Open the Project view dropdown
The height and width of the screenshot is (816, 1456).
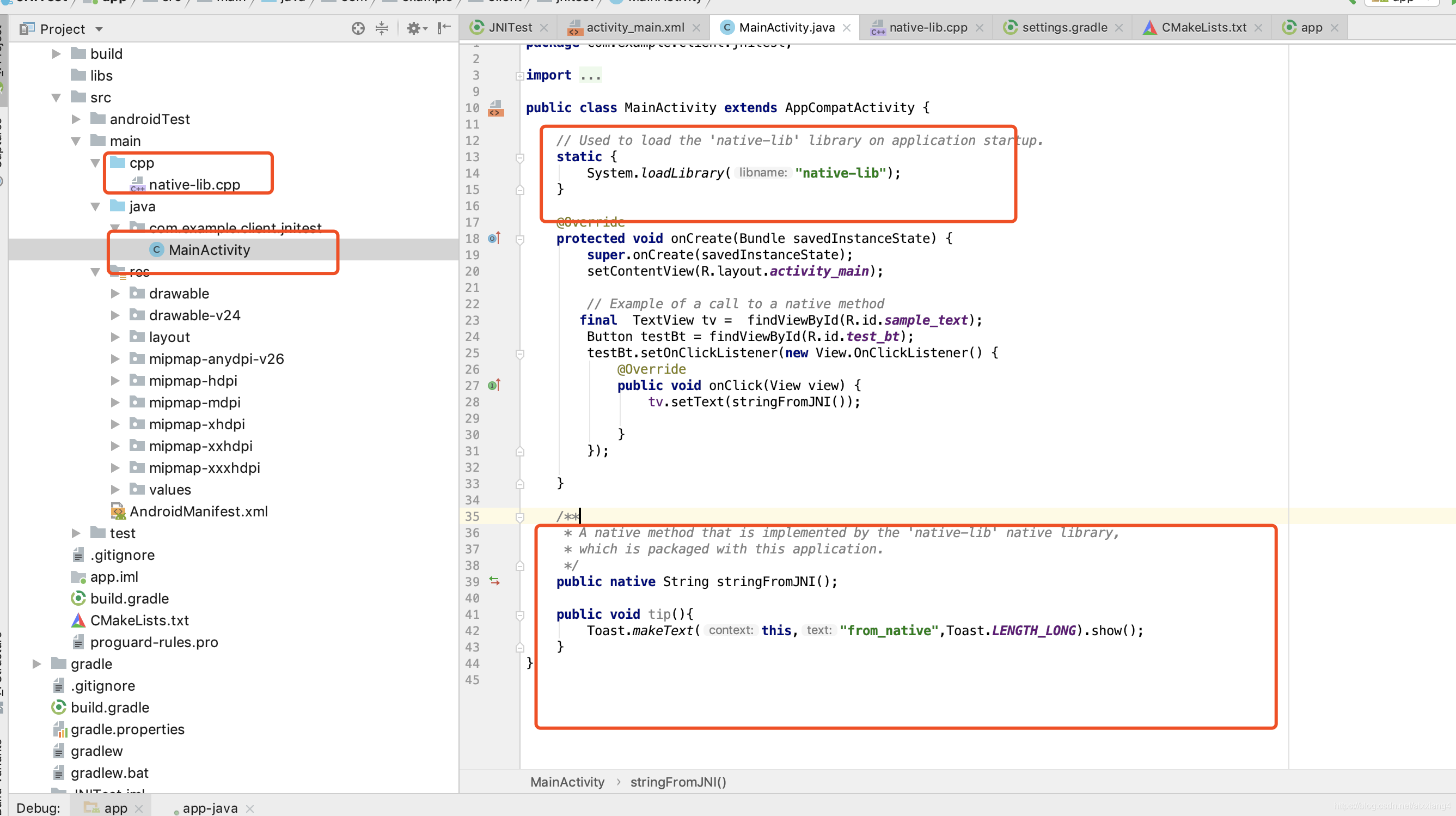[100, 29]
